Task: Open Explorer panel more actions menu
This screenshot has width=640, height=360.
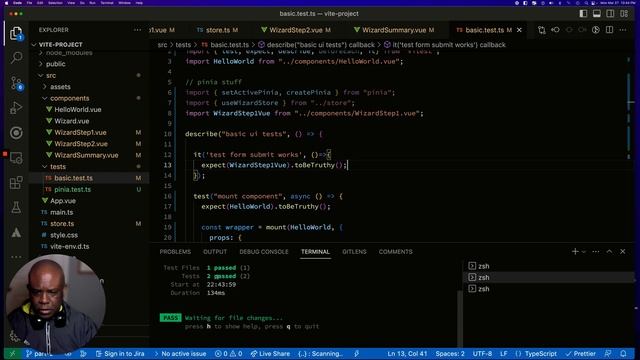Action: point(137,30)
